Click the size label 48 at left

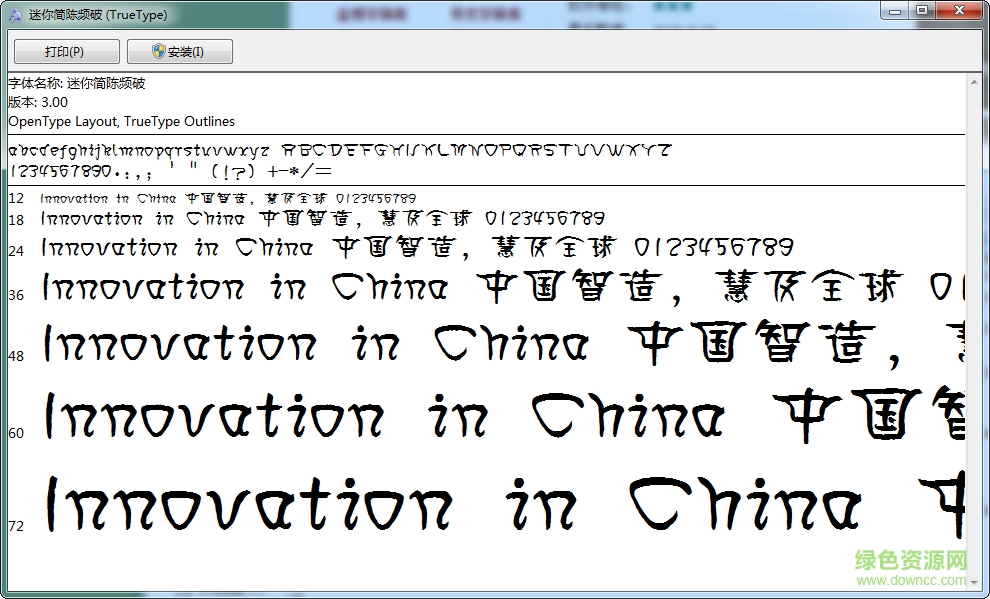tap(16, 356)
